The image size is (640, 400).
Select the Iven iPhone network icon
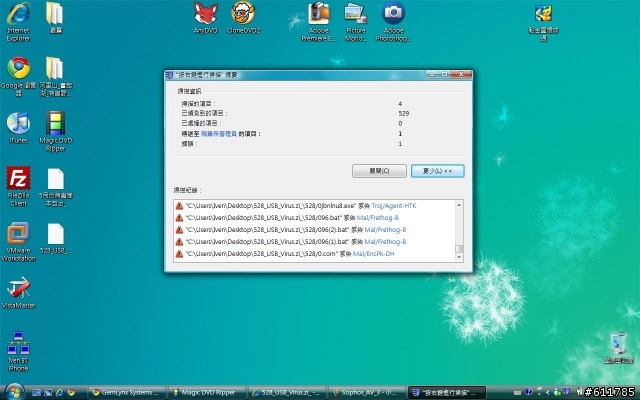[x=18, y=351]
